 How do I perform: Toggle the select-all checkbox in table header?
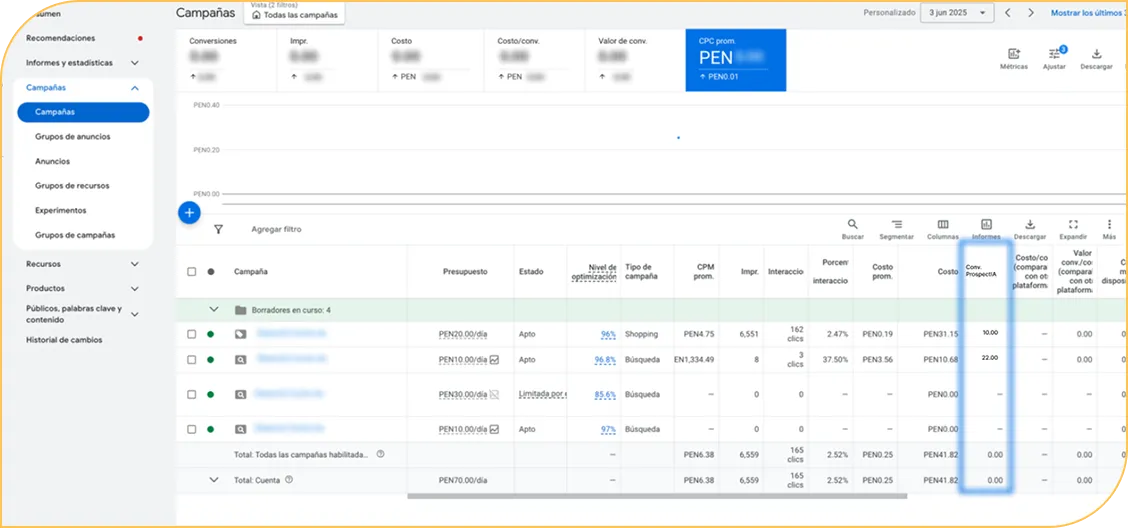[192, 271]
